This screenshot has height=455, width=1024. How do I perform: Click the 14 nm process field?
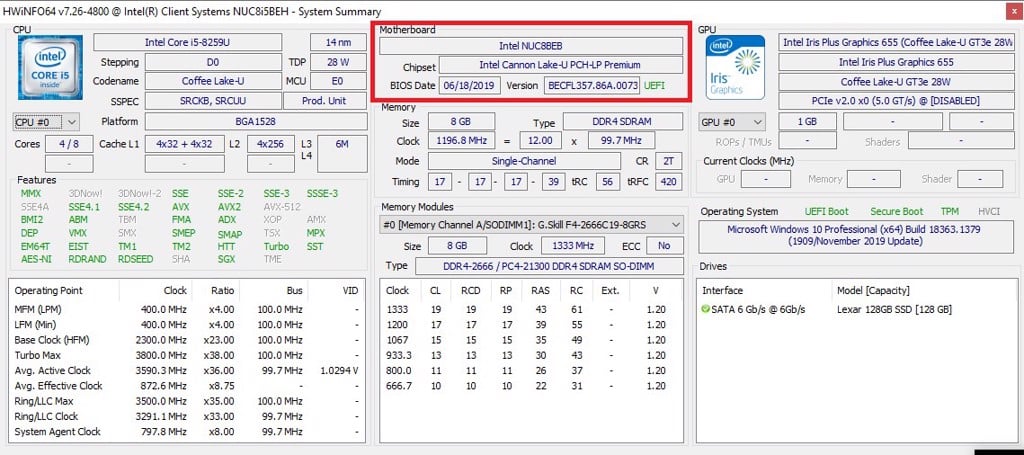pyautogui.click(x=338, y=42)
